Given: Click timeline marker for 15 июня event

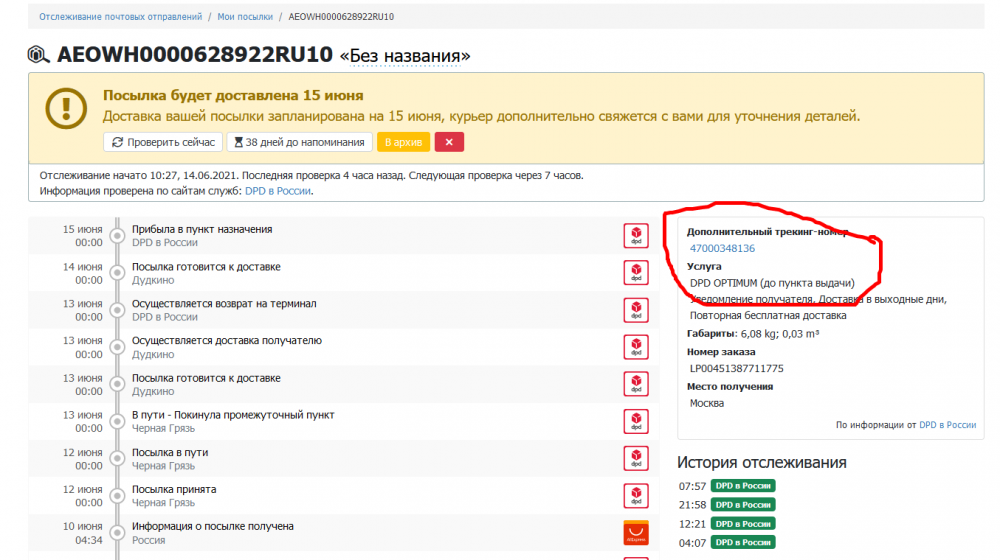Looking at the screenshot, I should coord(117,237).
